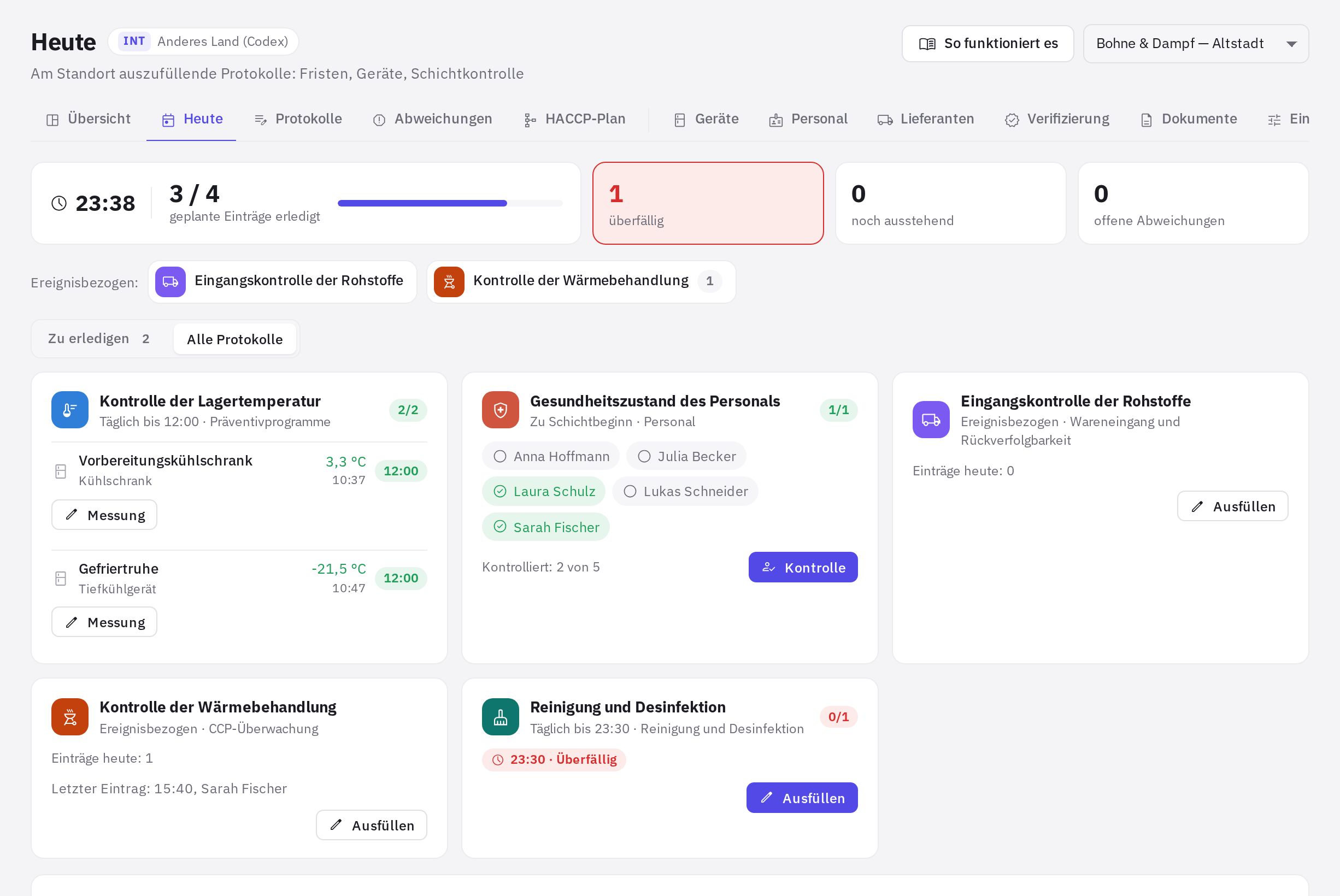1340x896 pixels.
Task: Click Messung for Vorbereitungskühlschrank
Action: coord(104,515)
